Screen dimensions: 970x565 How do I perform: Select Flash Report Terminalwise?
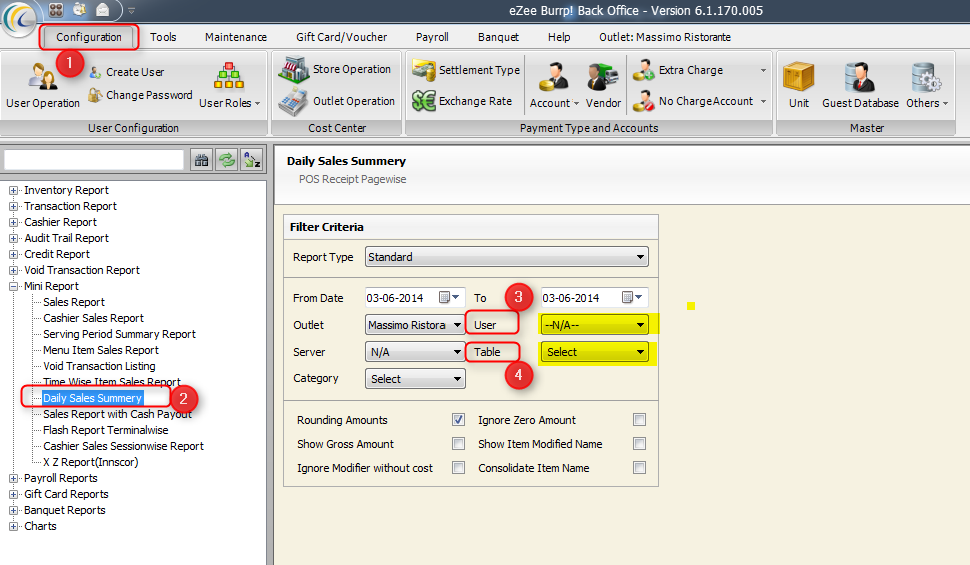click(105, 430)
